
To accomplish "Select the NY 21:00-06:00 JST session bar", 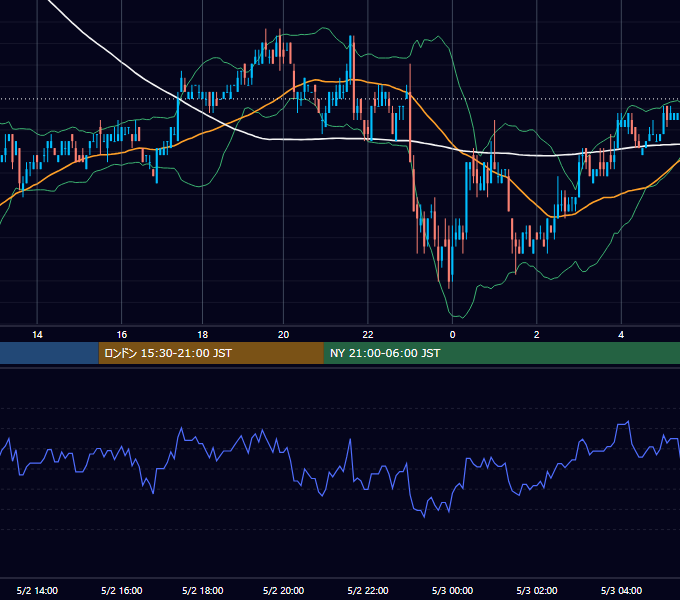I will point(502,353).
